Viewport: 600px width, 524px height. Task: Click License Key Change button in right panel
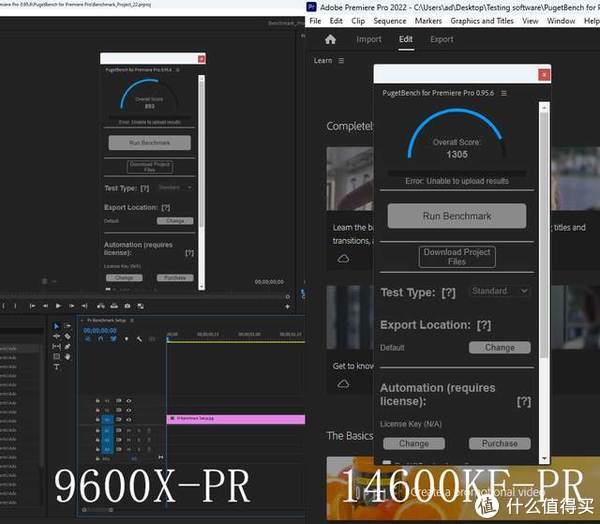tap(414, 443)
